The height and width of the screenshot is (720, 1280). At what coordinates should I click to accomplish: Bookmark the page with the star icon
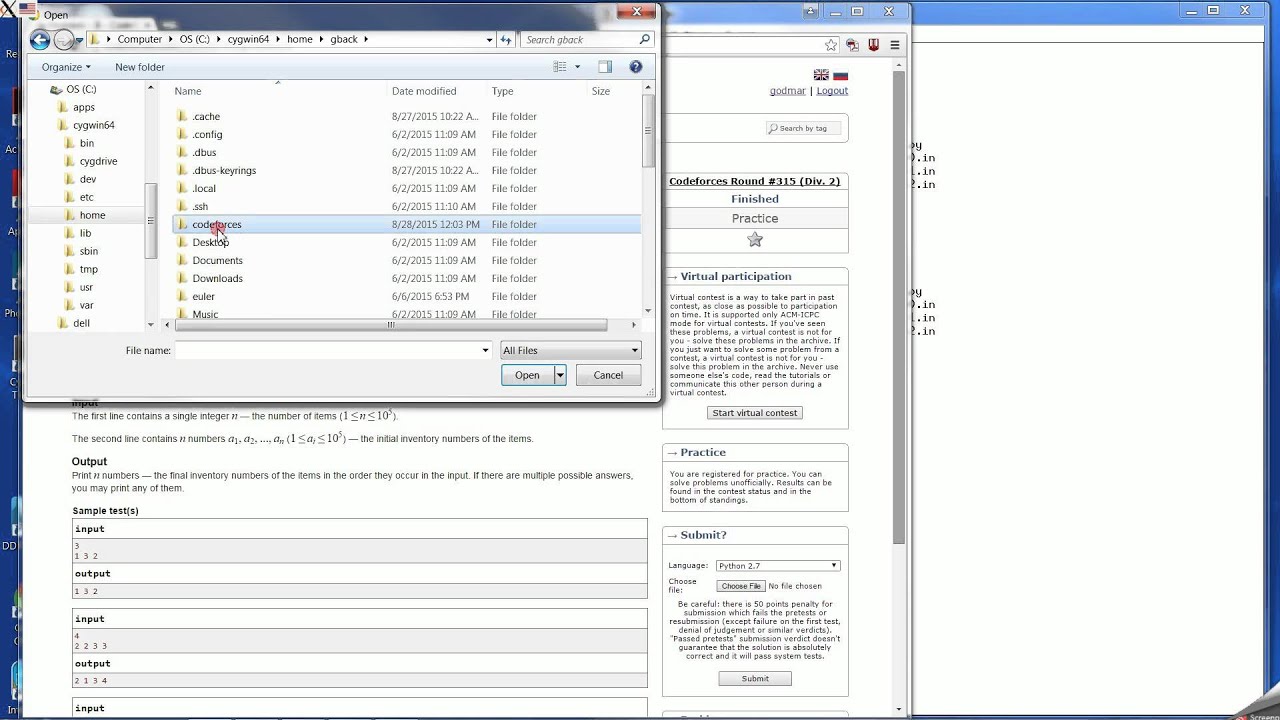tap(830, 45)
